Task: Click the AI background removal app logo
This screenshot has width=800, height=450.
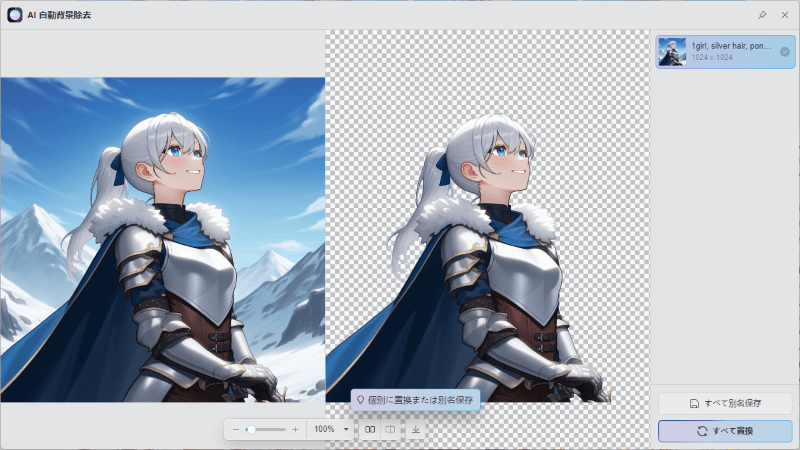Action: 15,15
